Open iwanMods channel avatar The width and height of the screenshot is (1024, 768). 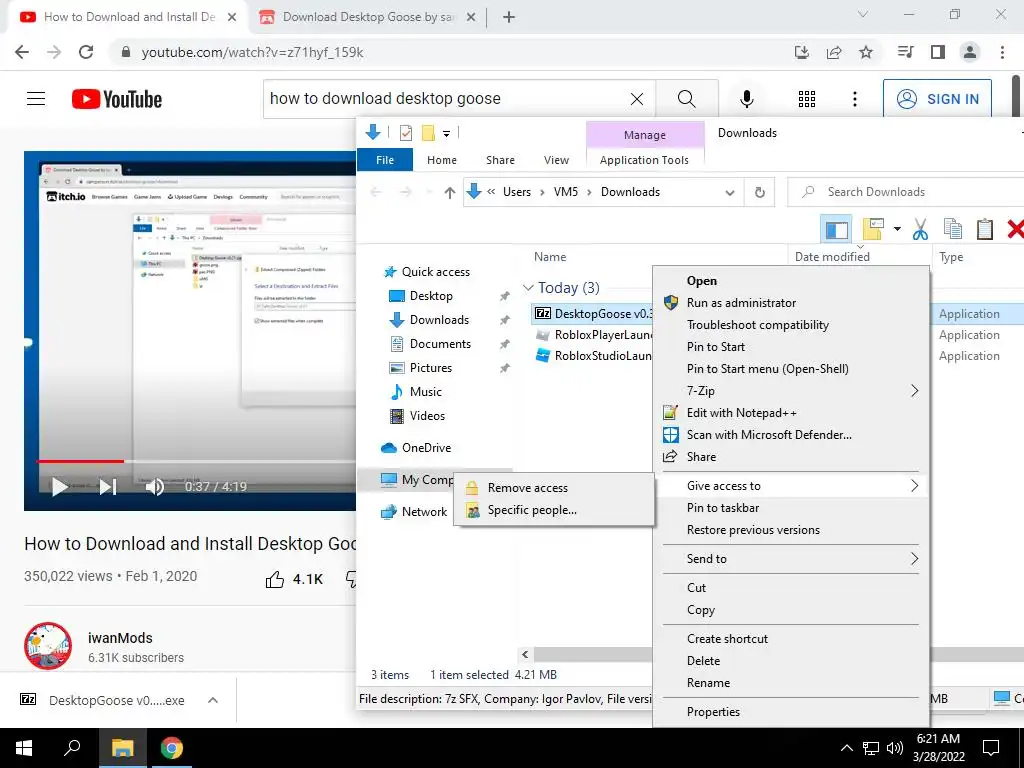pos(48,646)
